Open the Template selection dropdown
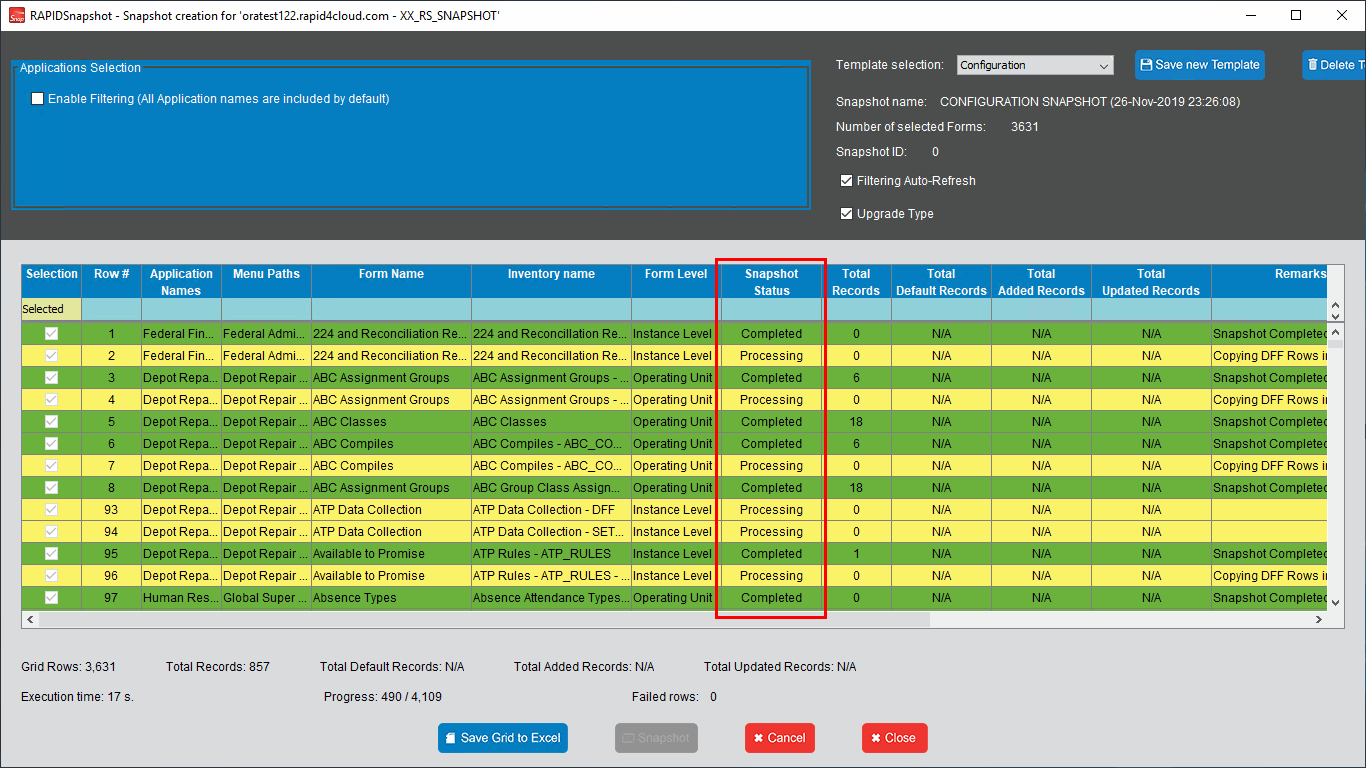The image size is (1366, 768). click(1035, 65)
